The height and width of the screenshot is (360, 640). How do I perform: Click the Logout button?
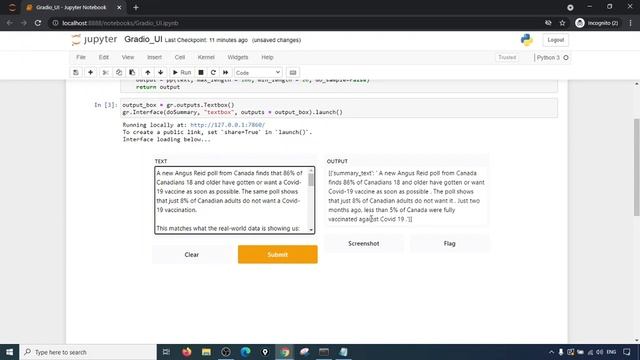click(556, 40)
